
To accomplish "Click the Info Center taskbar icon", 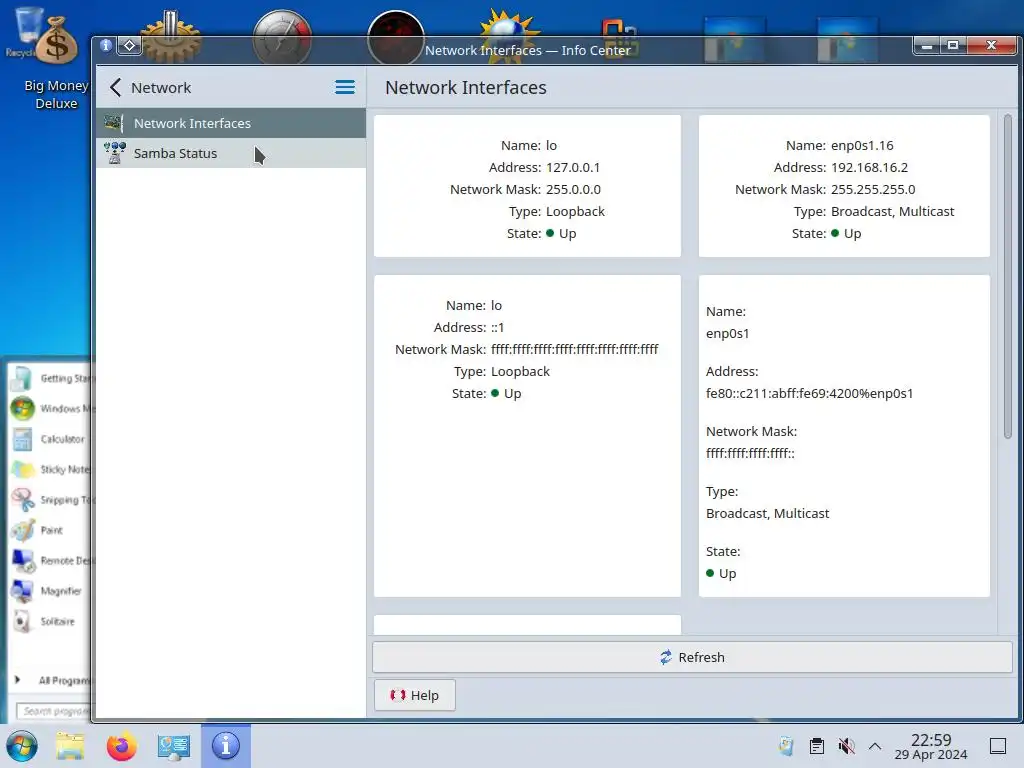I will [x=226, y=746].
